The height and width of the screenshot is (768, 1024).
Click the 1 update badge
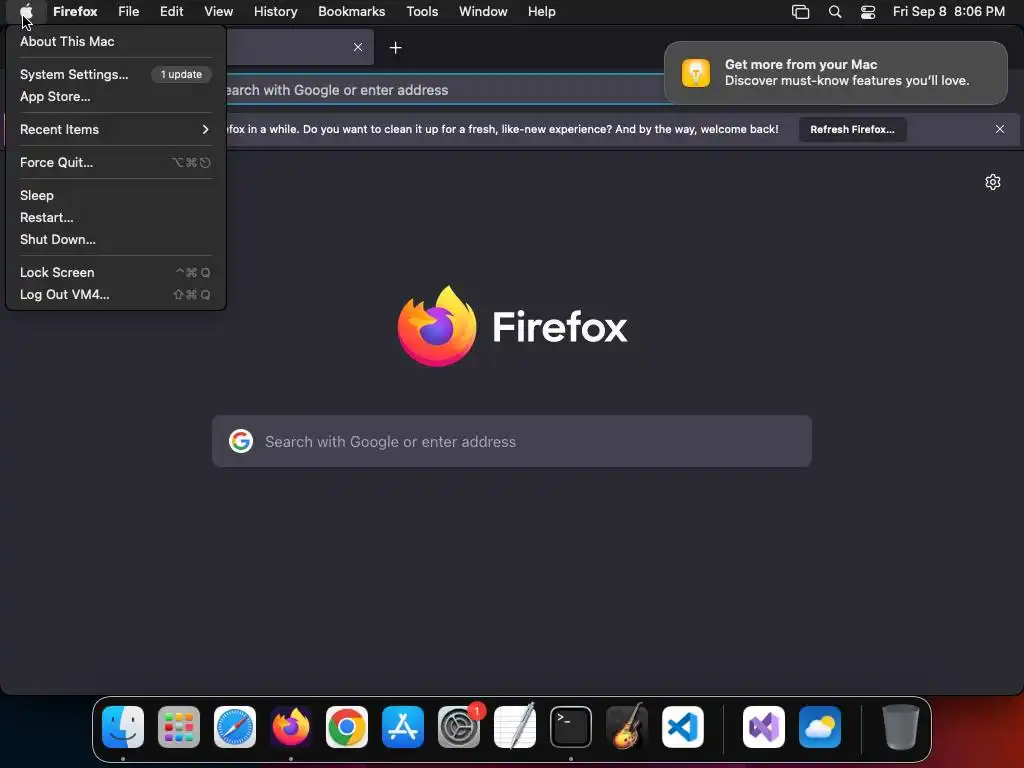(x=182, y=74)
